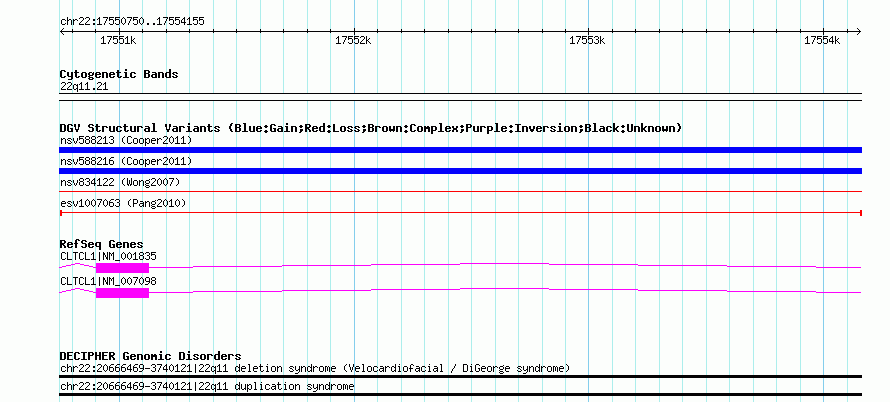Click the DECIPHER Genomic Disorders track title
890x402 pixels.
coord(150,356)
